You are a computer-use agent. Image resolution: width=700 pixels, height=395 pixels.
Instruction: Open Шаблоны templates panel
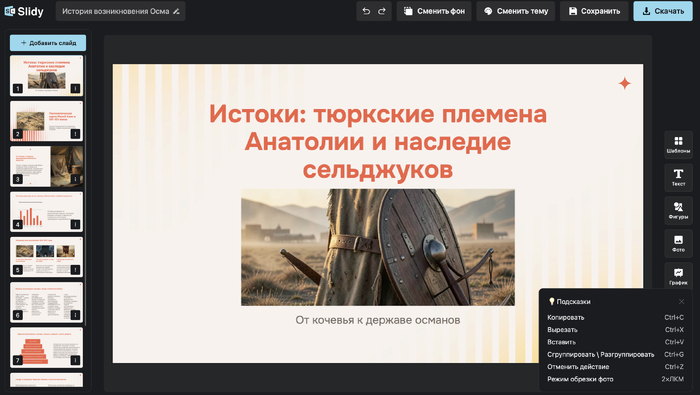tap(678, 145)
